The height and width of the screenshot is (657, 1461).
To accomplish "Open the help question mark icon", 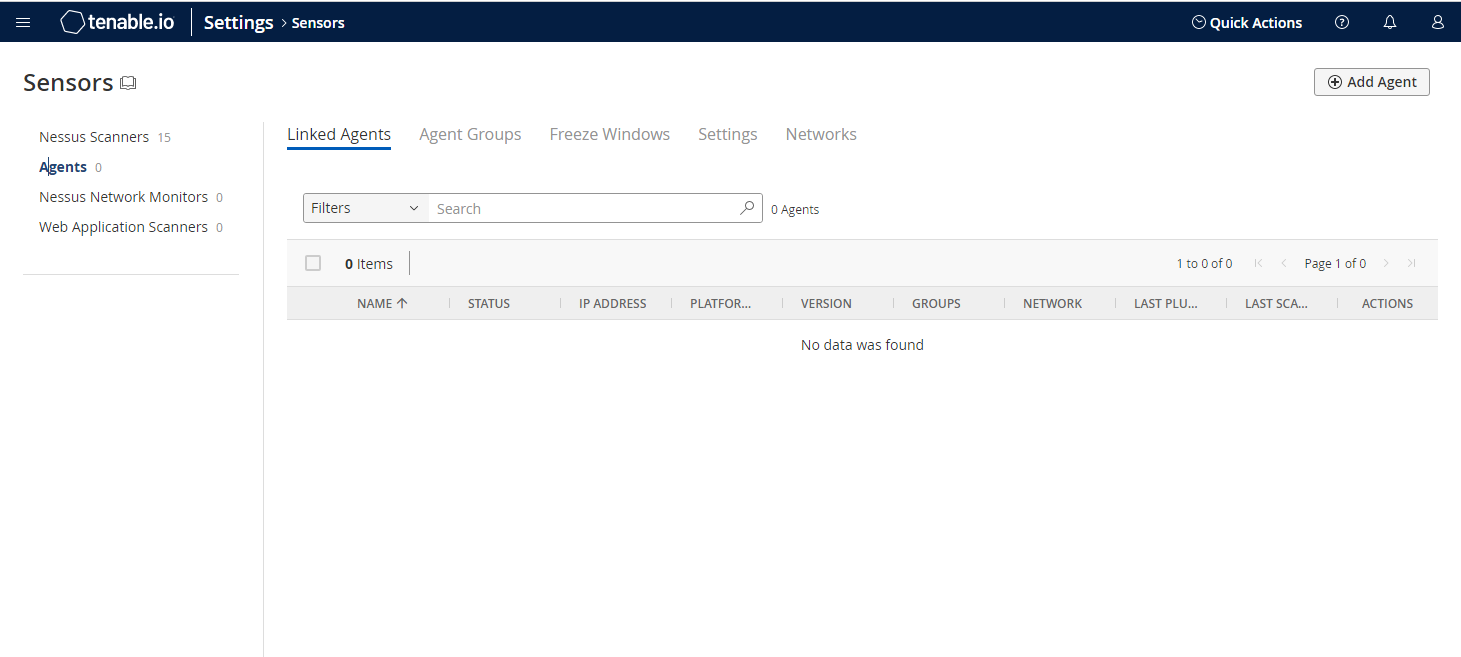I will pos(1342,22).
